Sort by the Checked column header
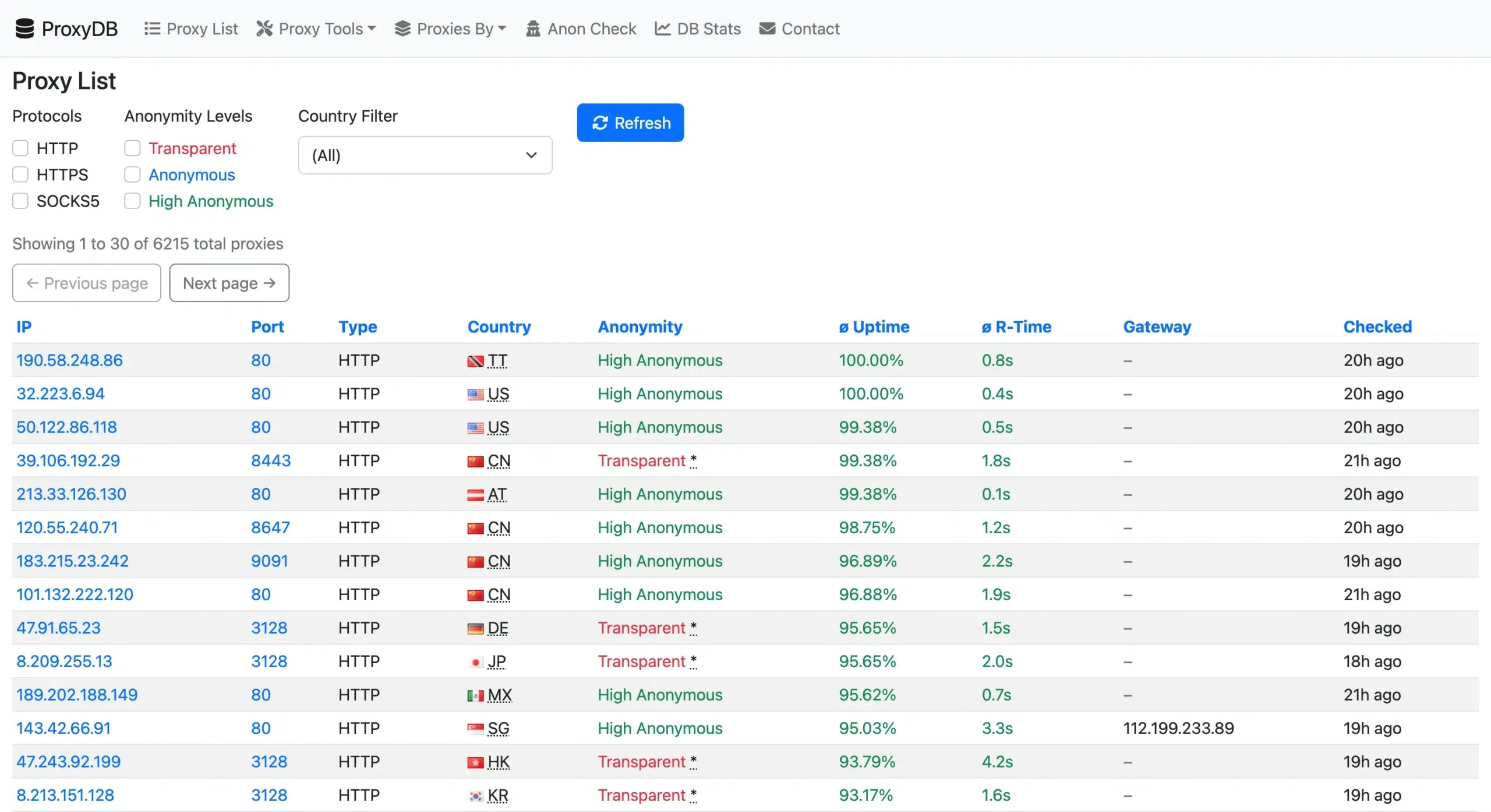Image resolution: width=1491 pixels, height=812 pixels. 1377,327
